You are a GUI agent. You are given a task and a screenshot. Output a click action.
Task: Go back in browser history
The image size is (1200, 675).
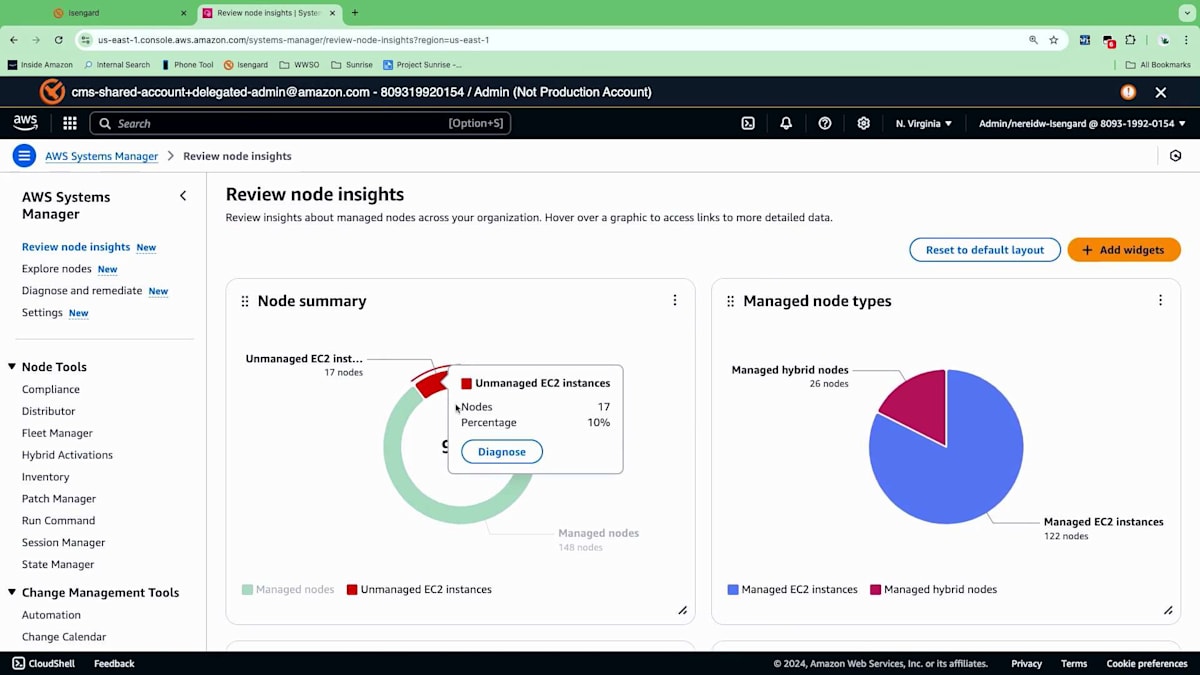pyautogui.click(x=14, y=40)
